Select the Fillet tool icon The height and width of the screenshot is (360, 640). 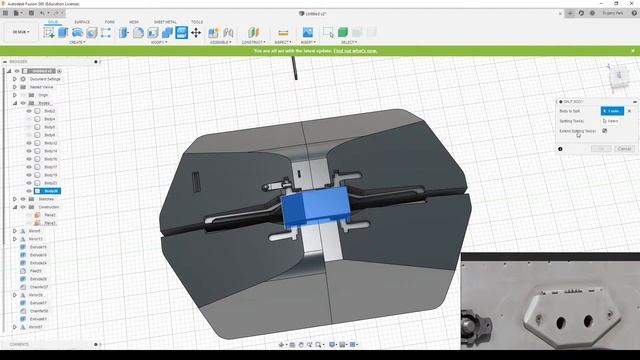pyautogui.click(x=138, y=33)
